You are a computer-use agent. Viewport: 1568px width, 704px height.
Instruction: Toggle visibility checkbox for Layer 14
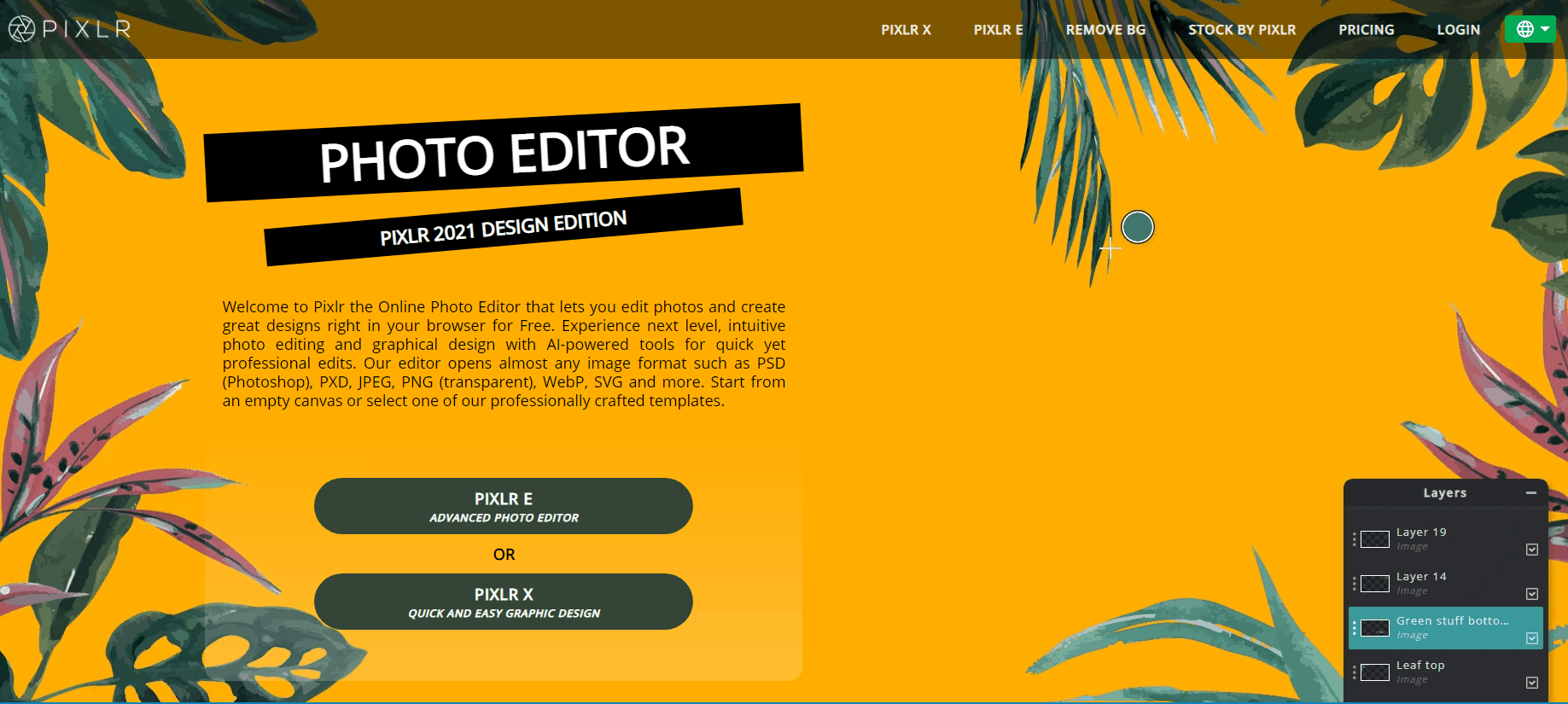[x=1532, y=594]
